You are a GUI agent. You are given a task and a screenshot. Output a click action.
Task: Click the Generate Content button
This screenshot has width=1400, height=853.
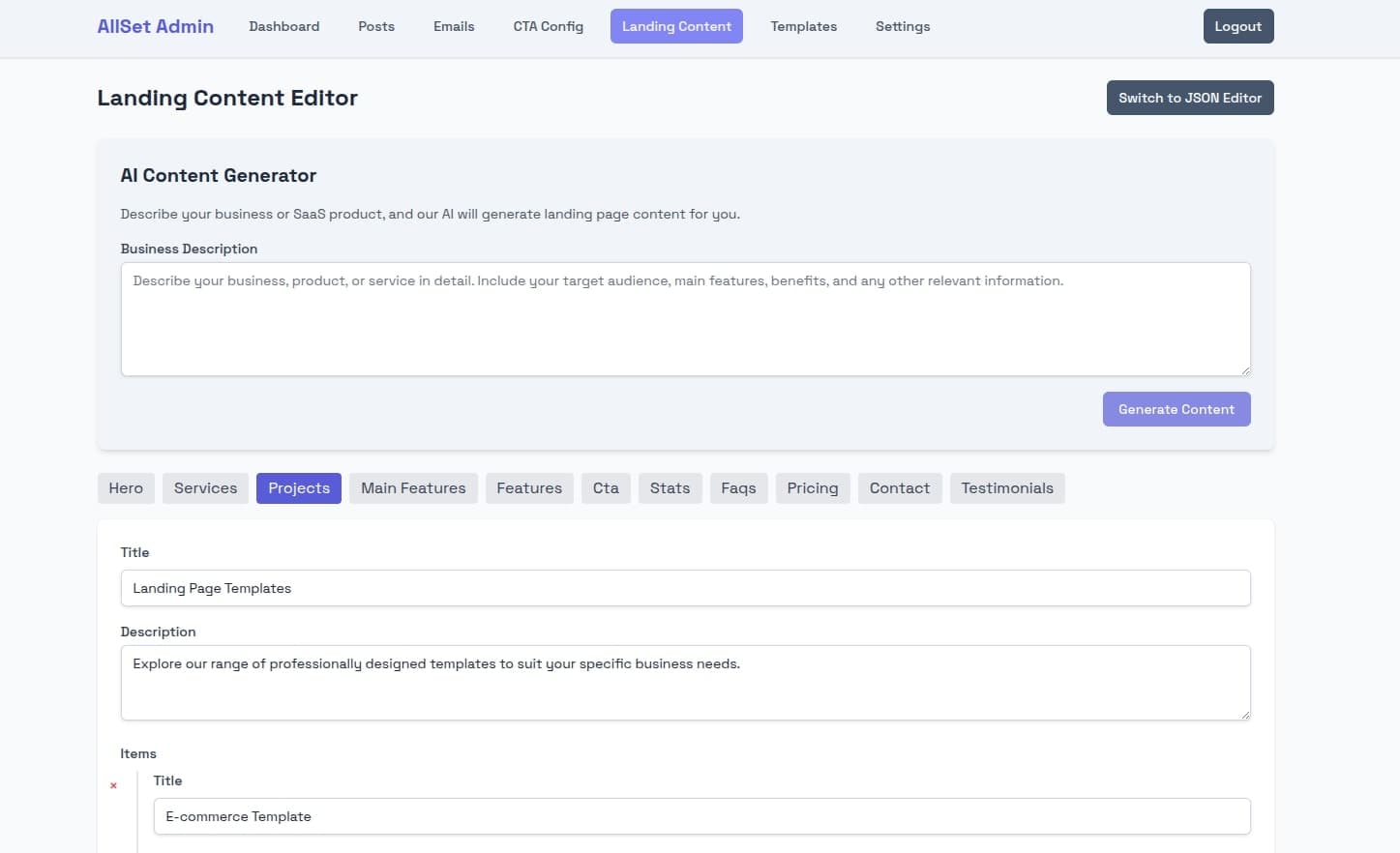click(x=1176, y=408)
